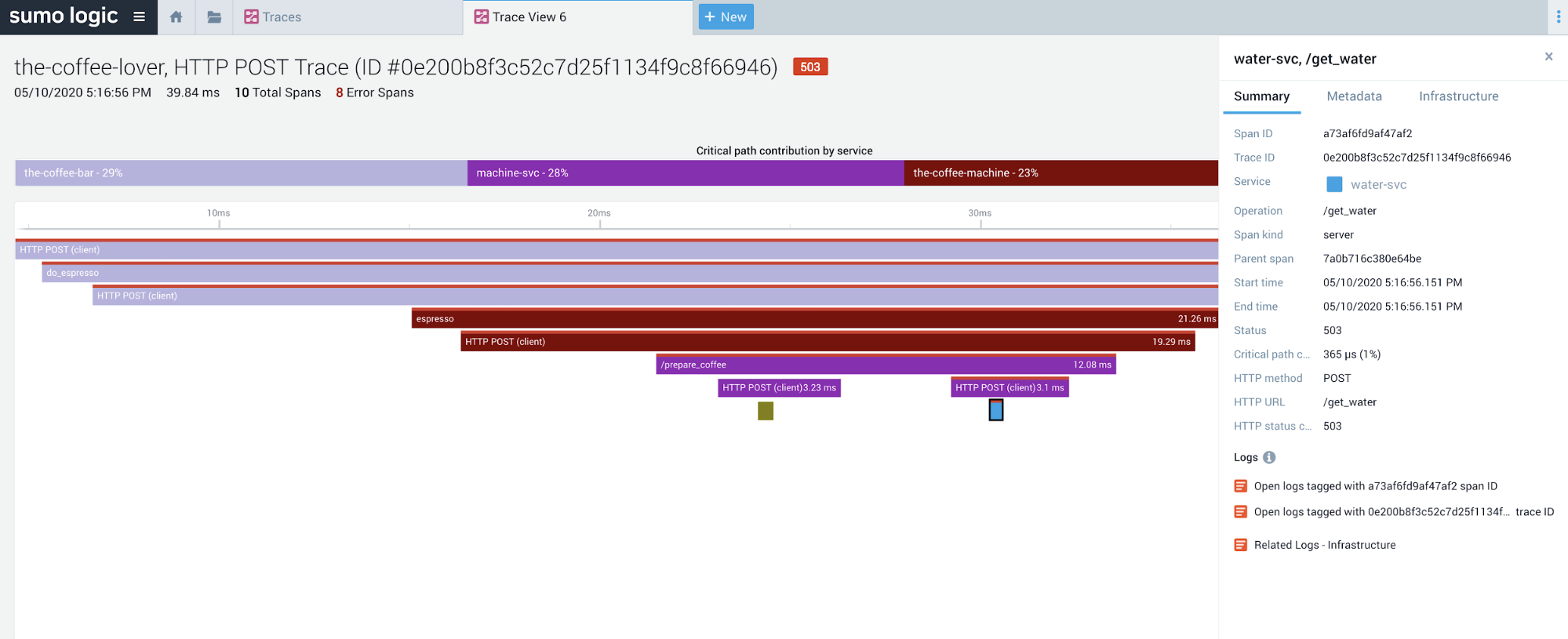Open the Infrastructure tab

tap(1458, 96)
